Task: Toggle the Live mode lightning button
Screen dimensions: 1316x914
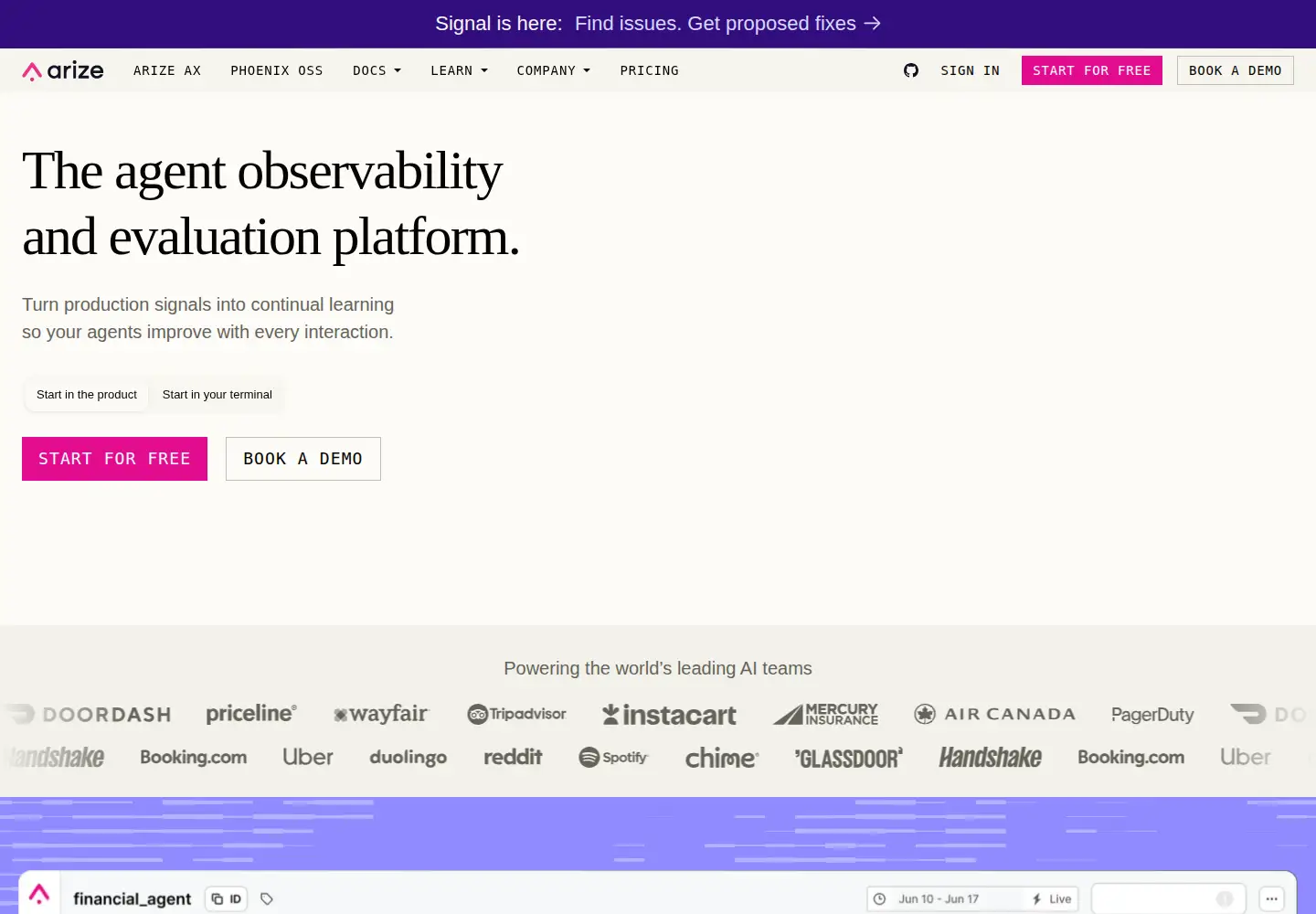Action: (x=1051, y=899)
